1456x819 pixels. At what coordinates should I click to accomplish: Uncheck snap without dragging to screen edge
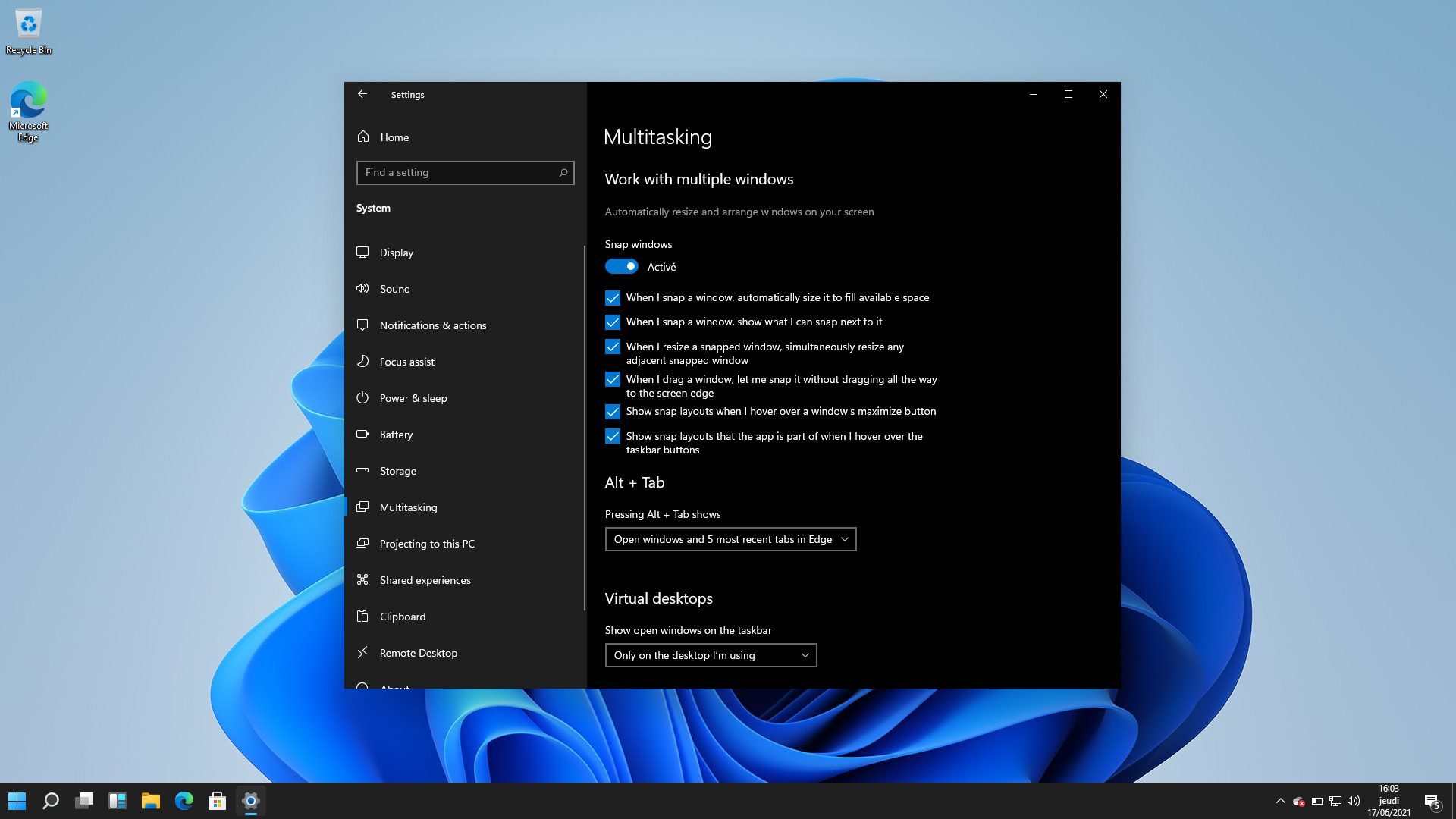612,379
